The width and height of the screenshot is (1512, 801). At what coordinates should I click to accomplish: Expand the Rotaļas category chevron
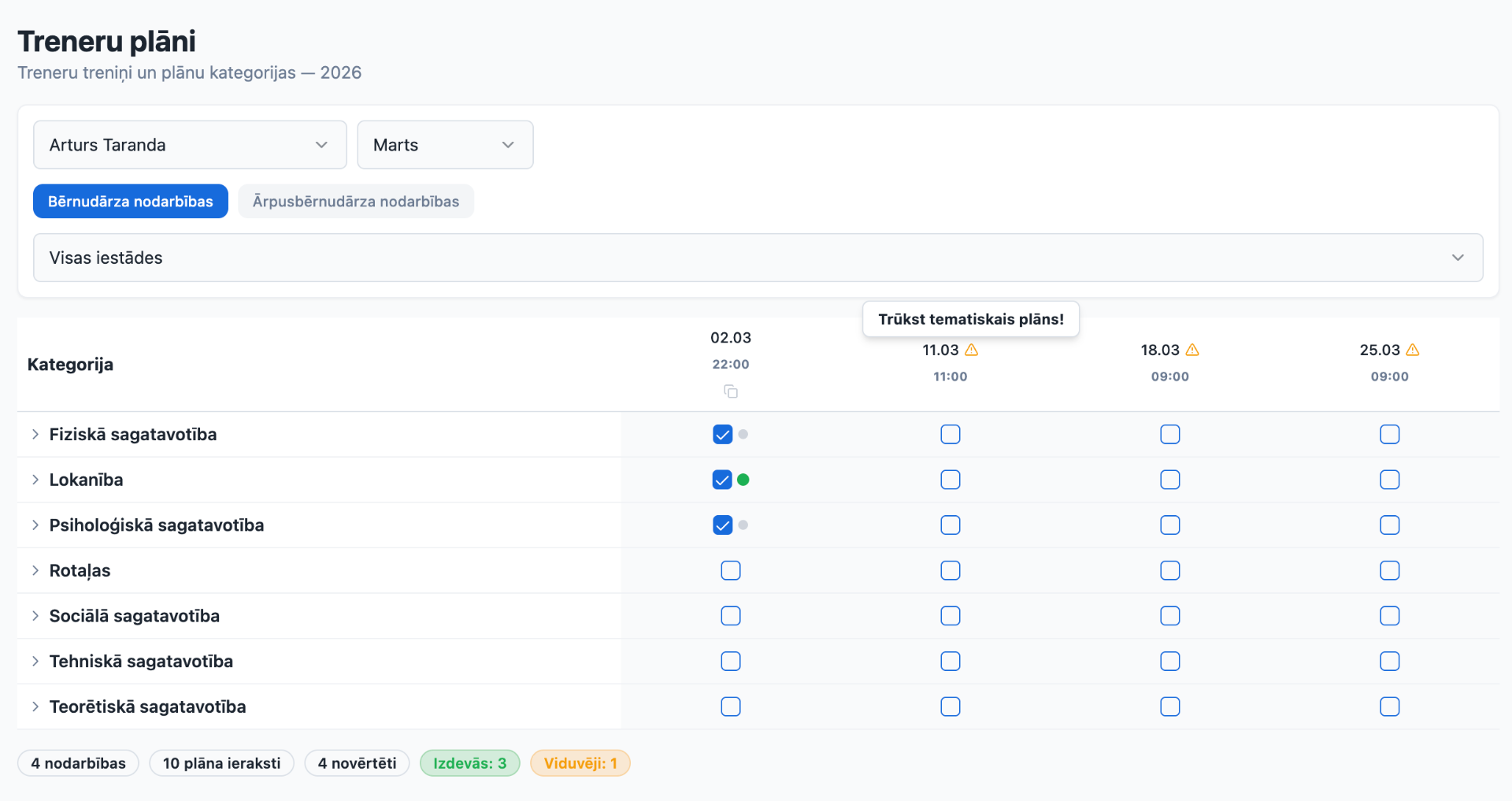(35, 570)
